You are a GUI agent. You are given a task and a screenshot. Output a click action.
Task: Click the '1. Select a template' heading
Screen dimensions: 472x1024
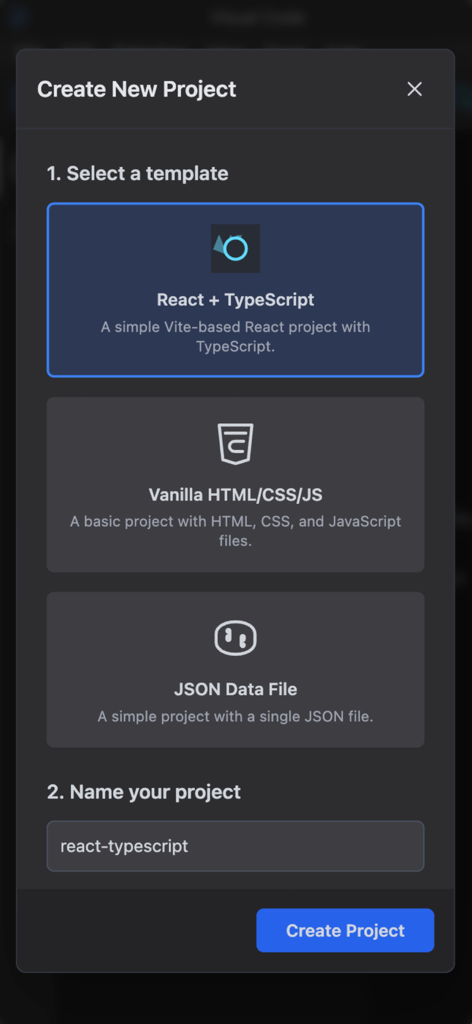coord(138,173)
